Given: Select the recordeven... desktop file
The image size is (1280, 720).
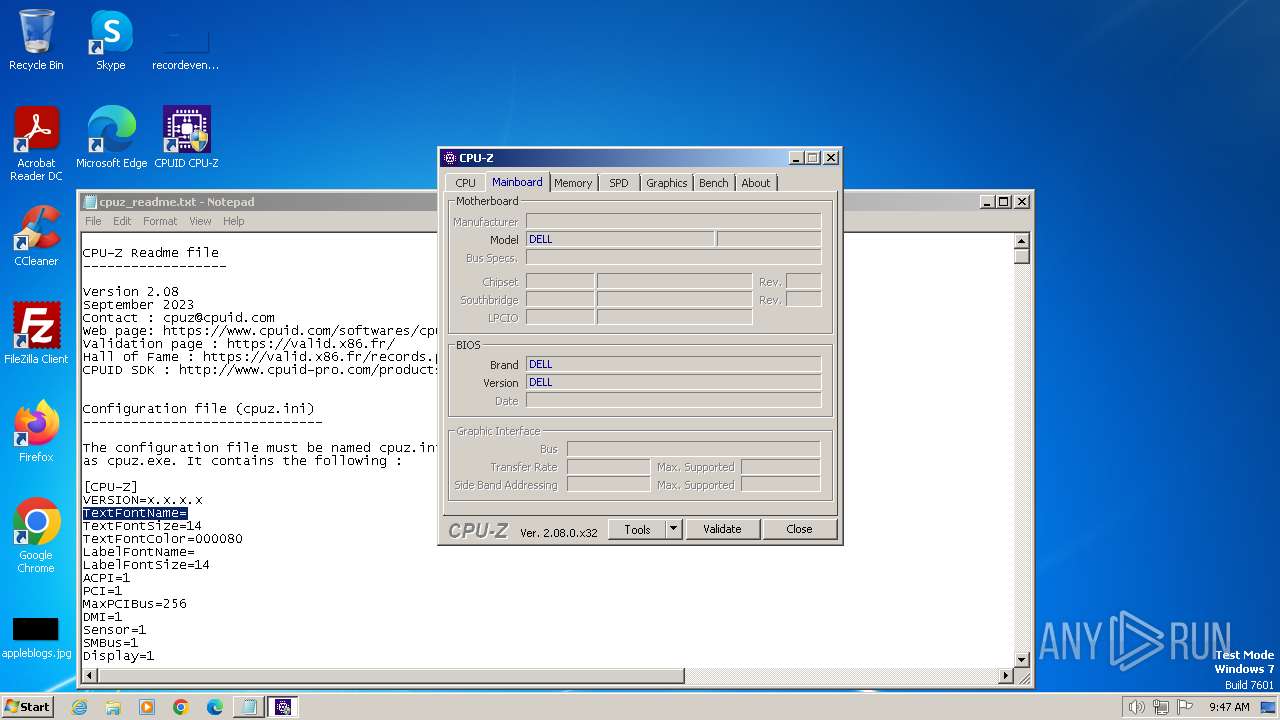Looking at the screenshot, I should click(186, 47).
